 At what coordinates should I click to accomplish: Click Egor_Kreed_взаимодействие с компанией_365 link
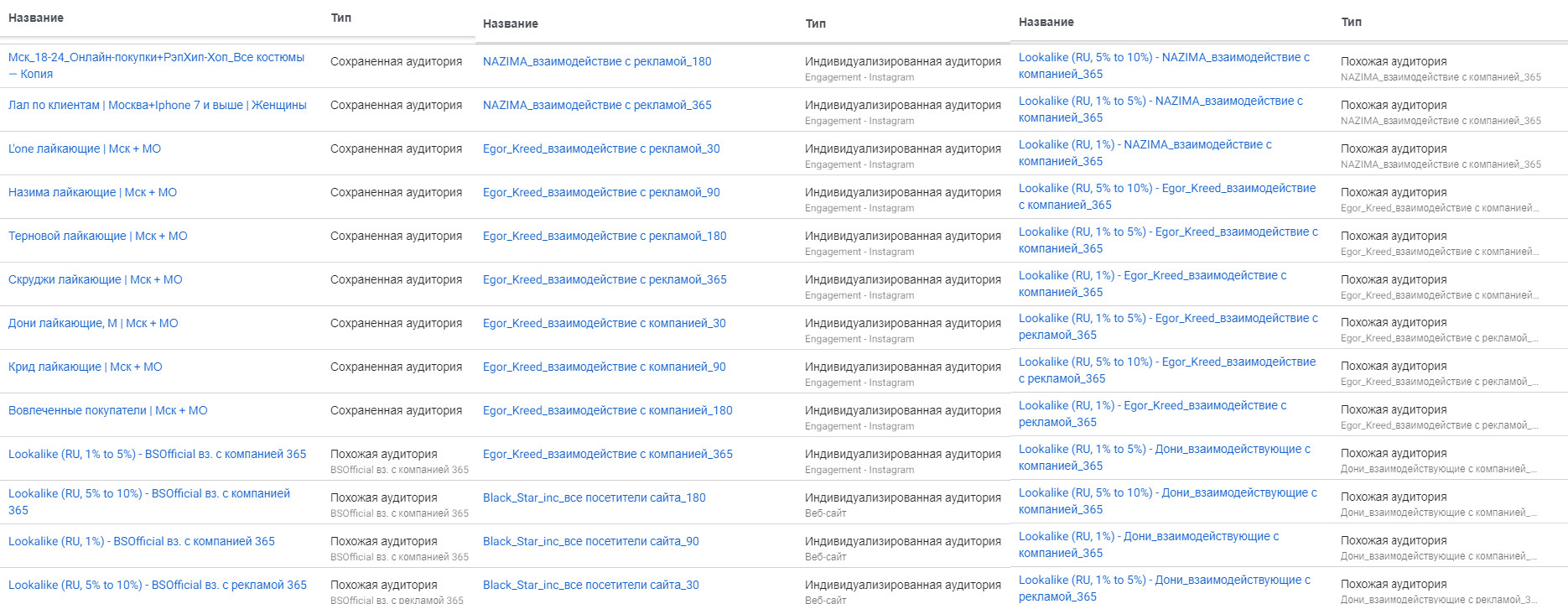(x=608, y=454)
